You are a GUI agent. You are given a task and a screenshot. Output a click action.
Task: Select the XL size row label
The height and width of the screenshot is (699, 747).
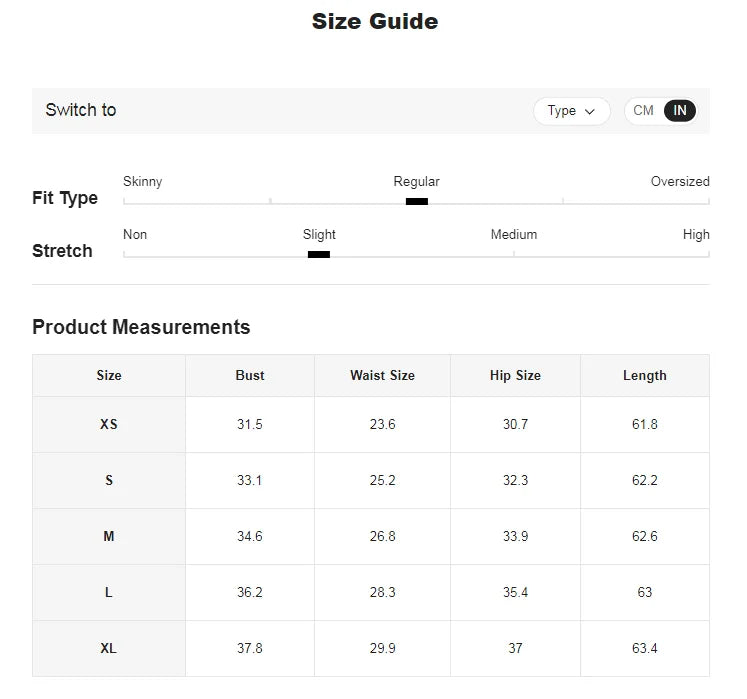click(x=109, y=649)
